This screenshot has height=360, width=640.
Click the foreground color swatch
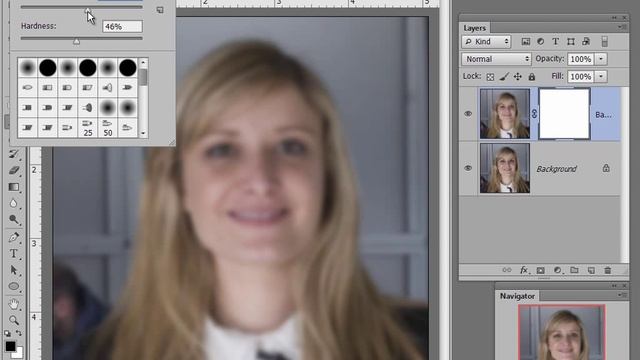point(10,346)
